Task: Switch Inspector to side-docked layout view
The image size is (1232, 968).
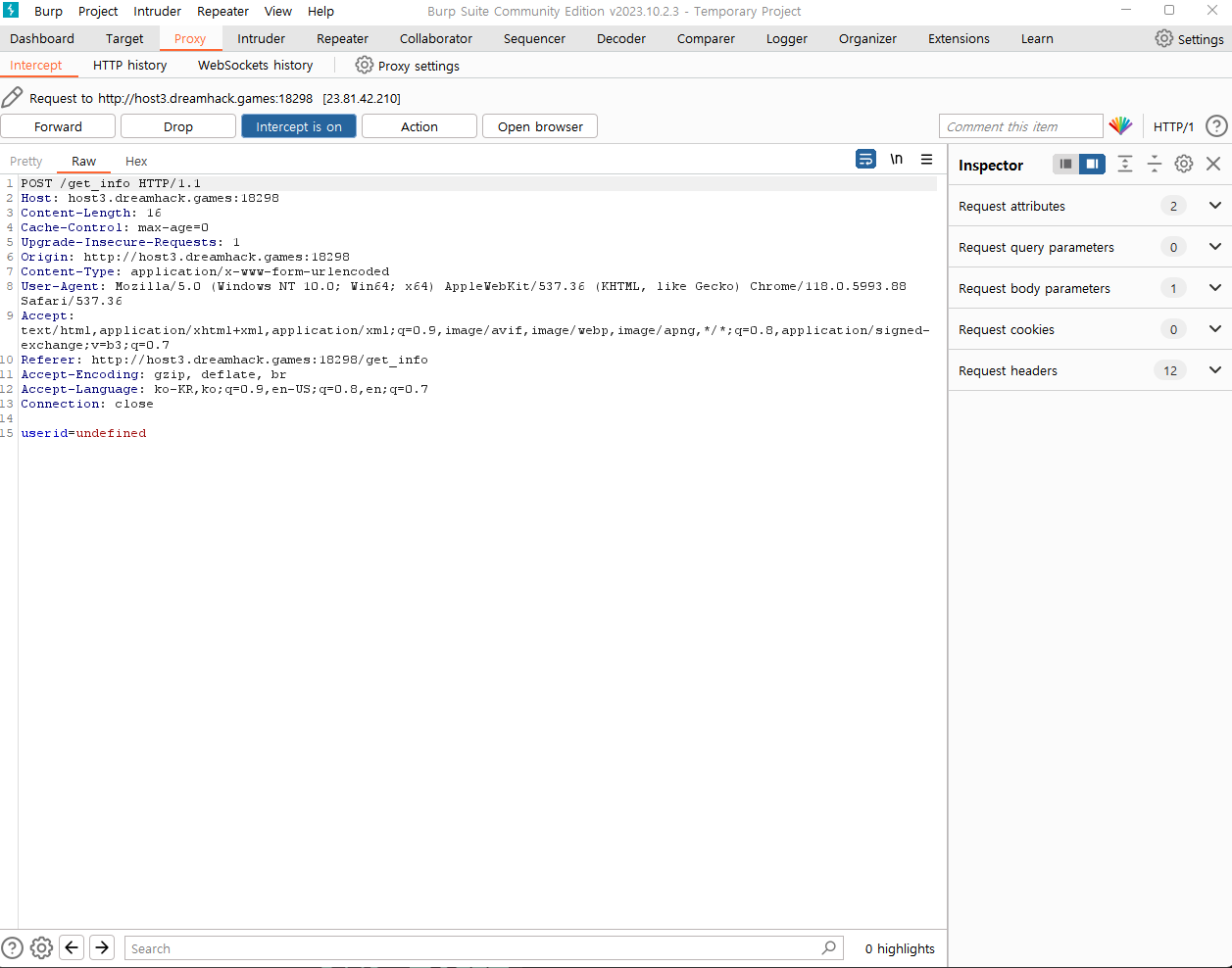Action: click(1092, 164)
